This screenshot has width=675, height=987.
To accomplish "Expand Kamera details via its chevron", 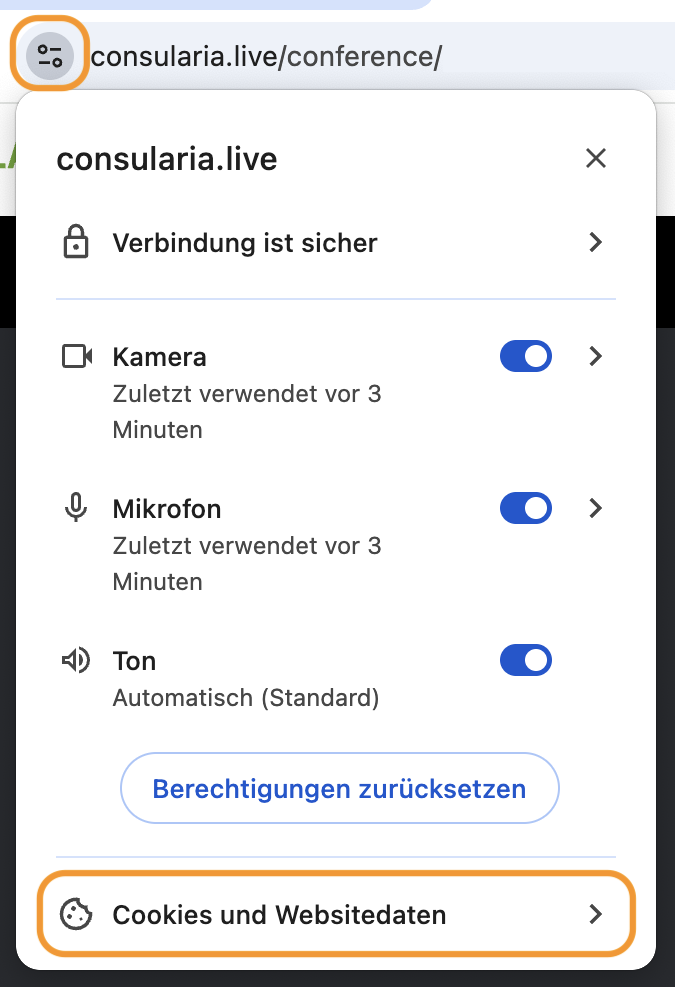I will point(596,356).
